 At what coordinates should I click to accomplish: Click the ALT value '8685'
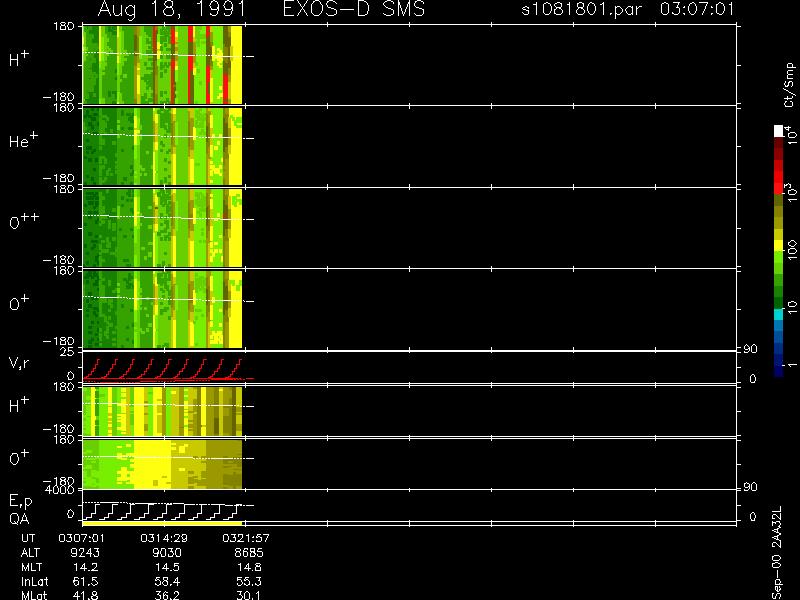(248, 553)
